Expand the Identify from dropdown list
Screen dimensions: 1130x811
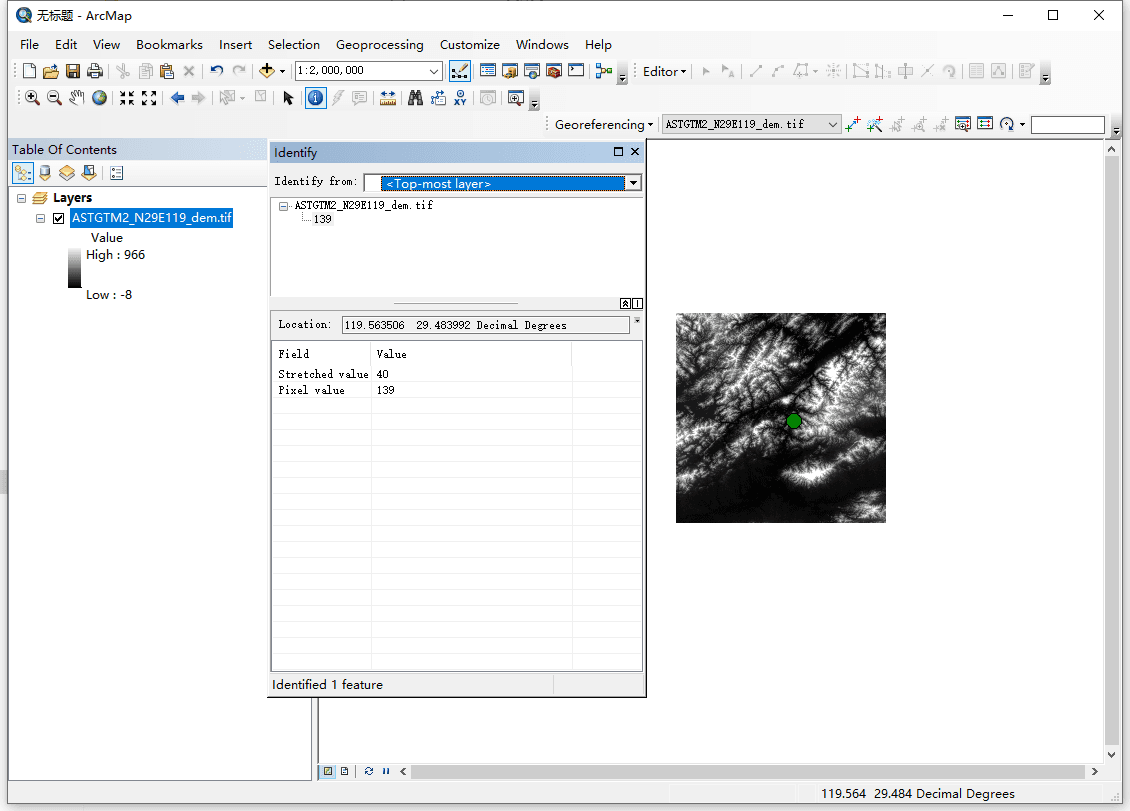pyautogui.click(x=632, y=183)
